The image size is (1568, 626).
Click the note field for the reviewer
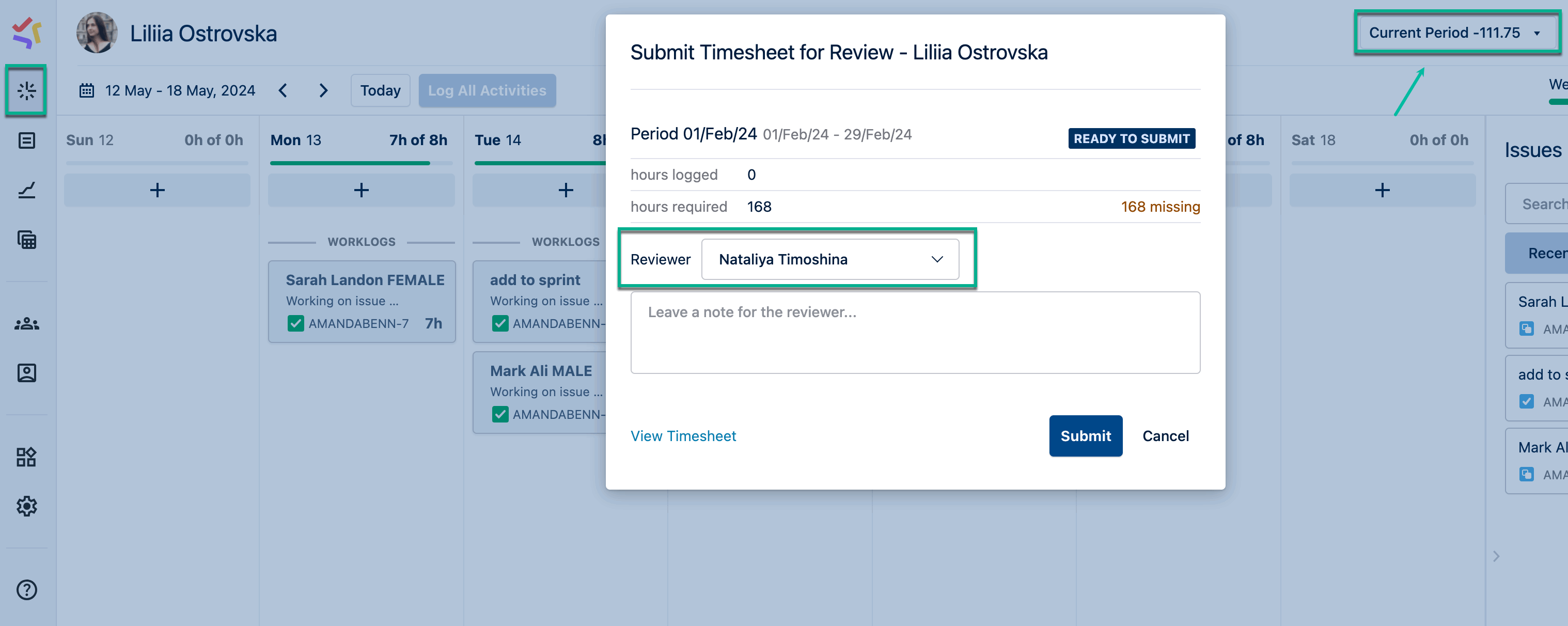914,333
